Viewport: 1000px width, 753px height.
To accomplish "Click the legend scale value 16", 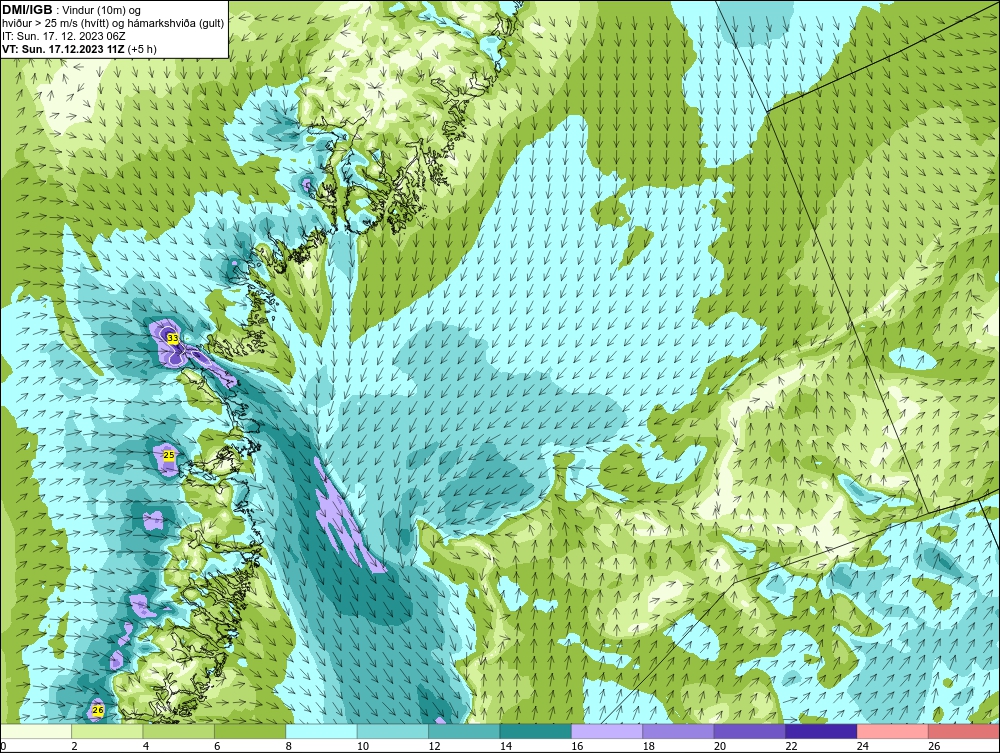I will (577, 746).
